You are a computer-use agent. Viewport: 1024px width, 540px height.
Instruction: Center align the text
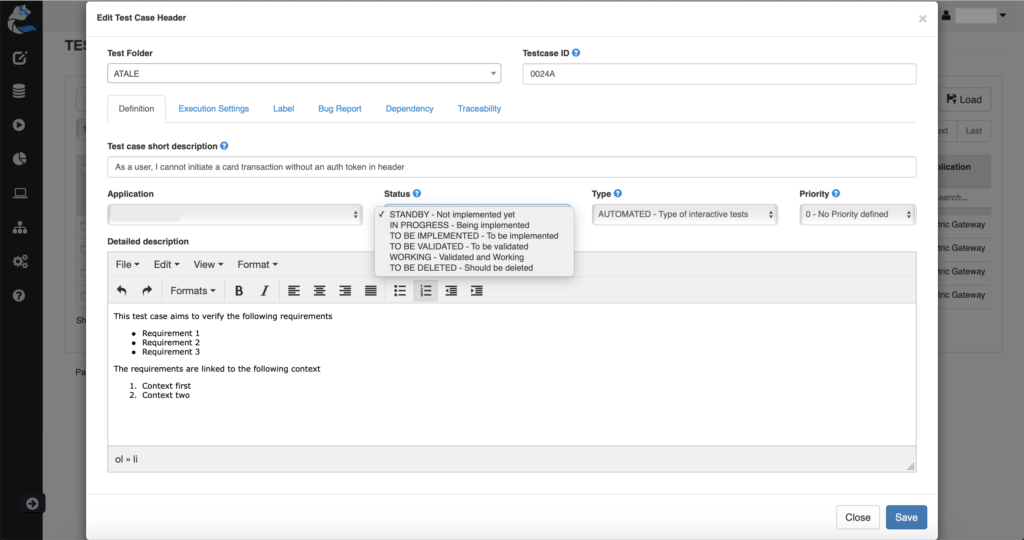[320, 291]
